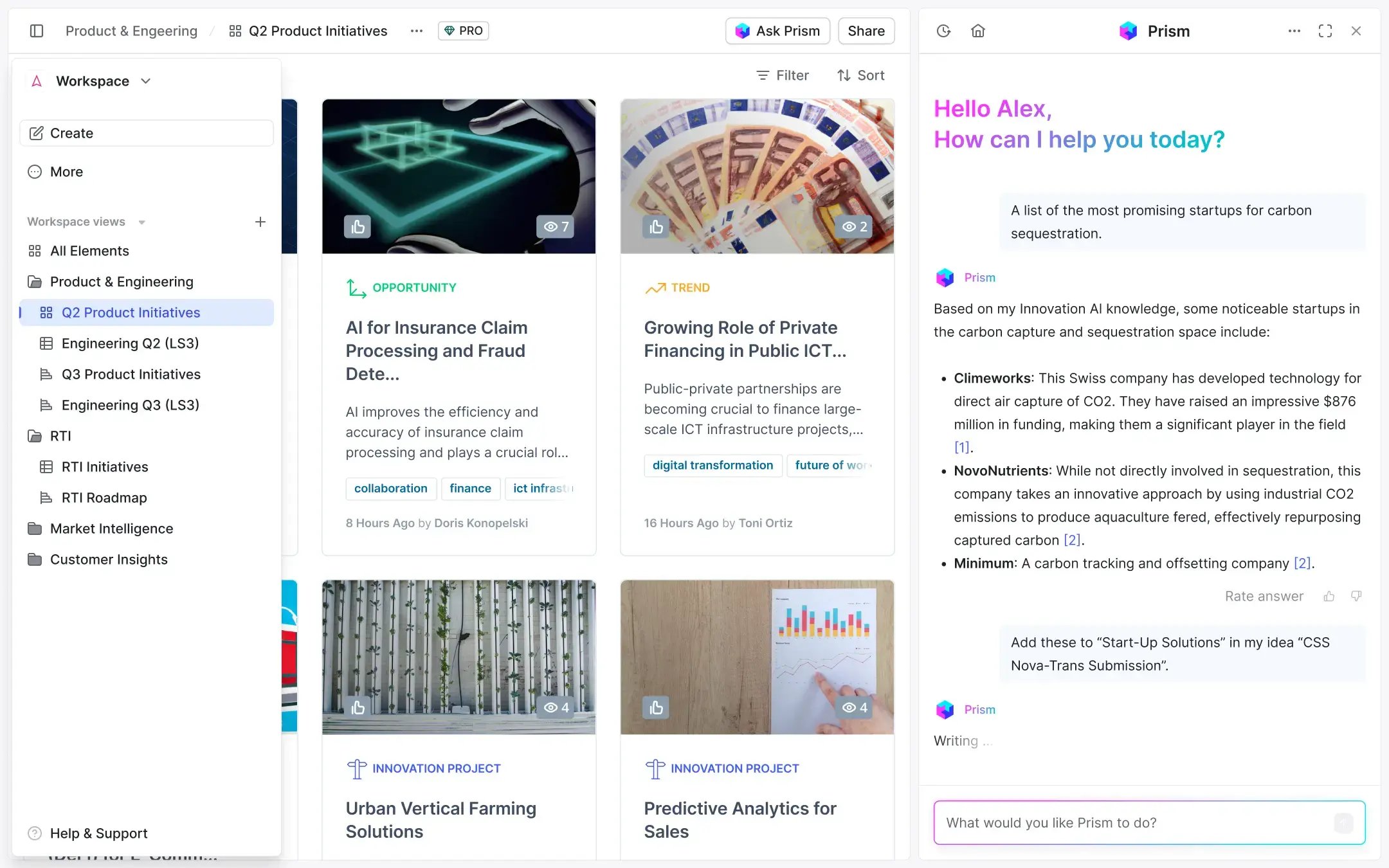Open page options ellipsis next to title
Viewport: 1389px width, 868px height.
417,31
